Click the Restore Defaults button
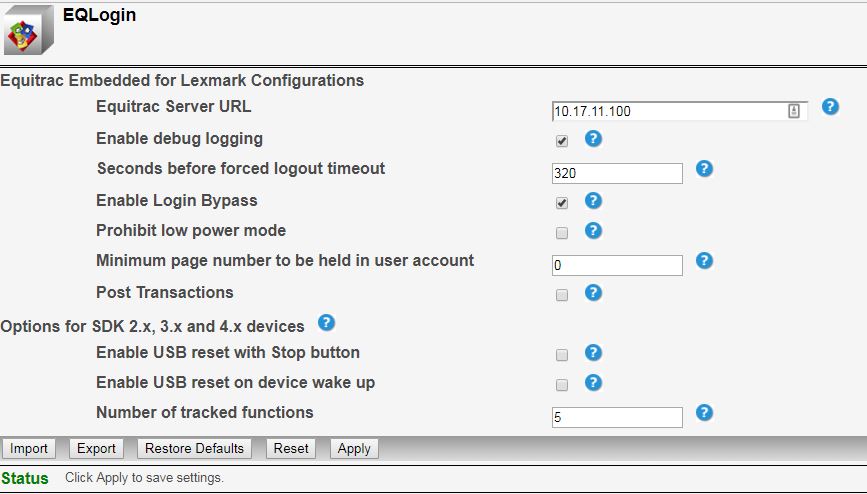Screen dimensions: 867x494 tap(194, 449)
